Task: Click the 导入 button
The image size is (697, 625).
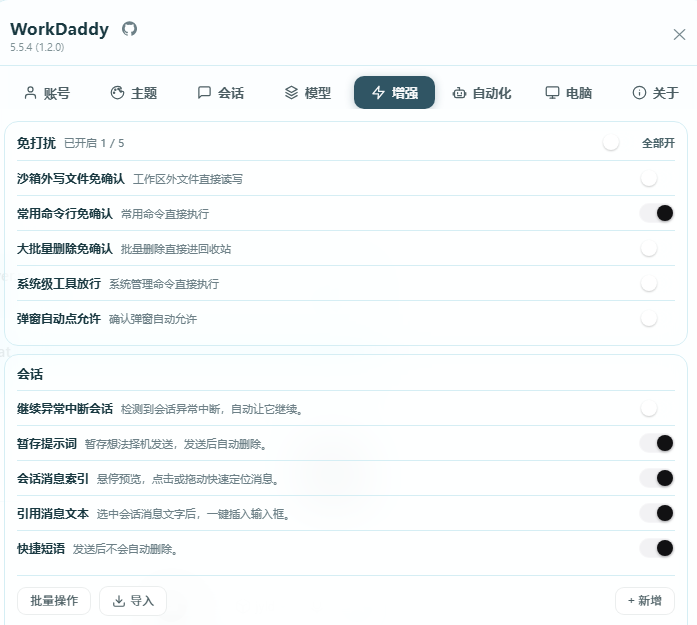Action: (x=133, y=601)
